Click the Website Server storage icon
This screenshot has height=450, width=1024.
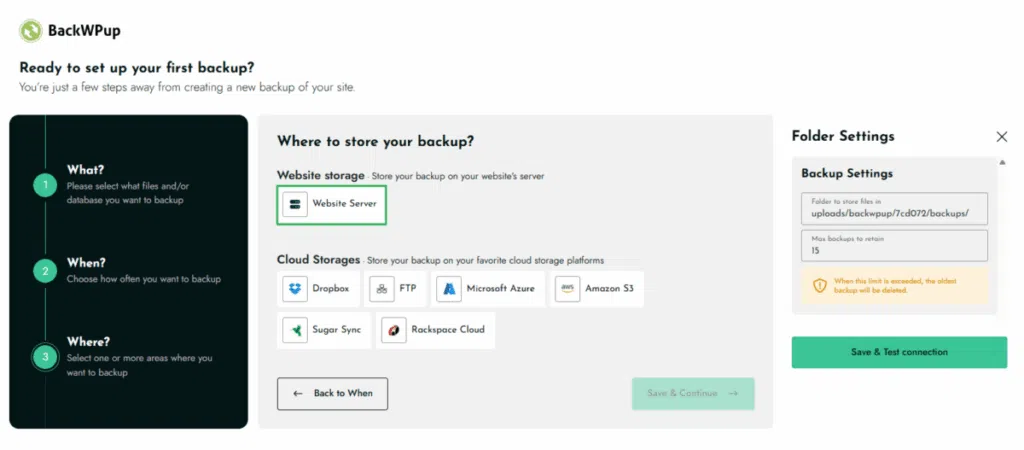[x=295, y=204]
